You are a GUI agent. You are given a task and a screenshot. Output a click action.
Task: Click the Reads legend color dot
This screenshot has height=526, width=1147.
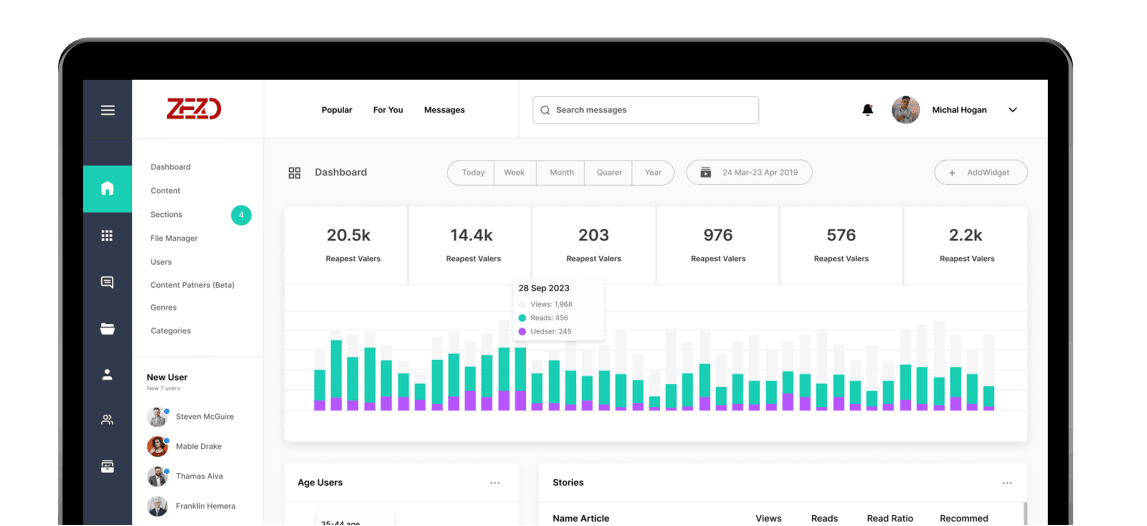pyautogui.click(x=522, y=318)
